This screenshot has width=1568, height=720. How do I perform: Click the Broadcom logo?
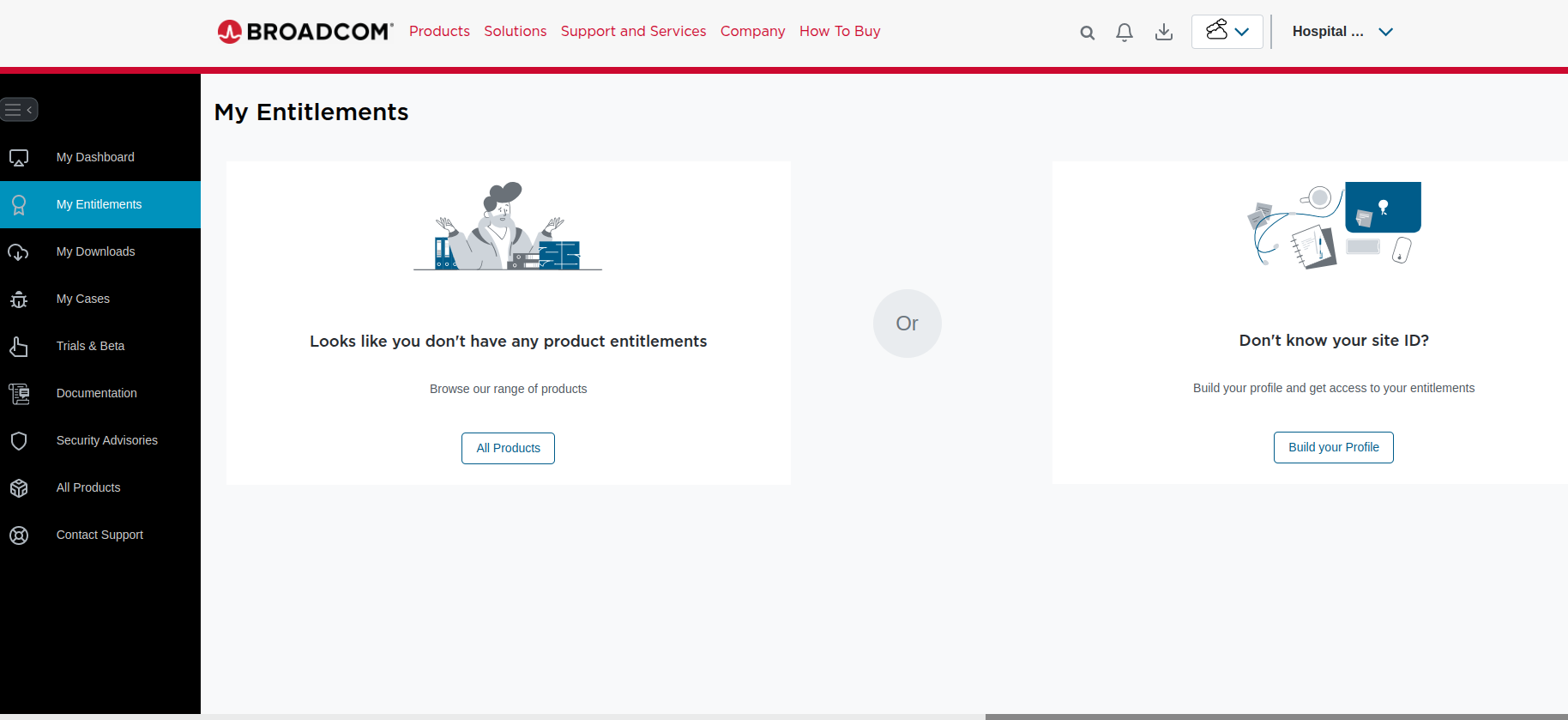(x=305, y=32)
